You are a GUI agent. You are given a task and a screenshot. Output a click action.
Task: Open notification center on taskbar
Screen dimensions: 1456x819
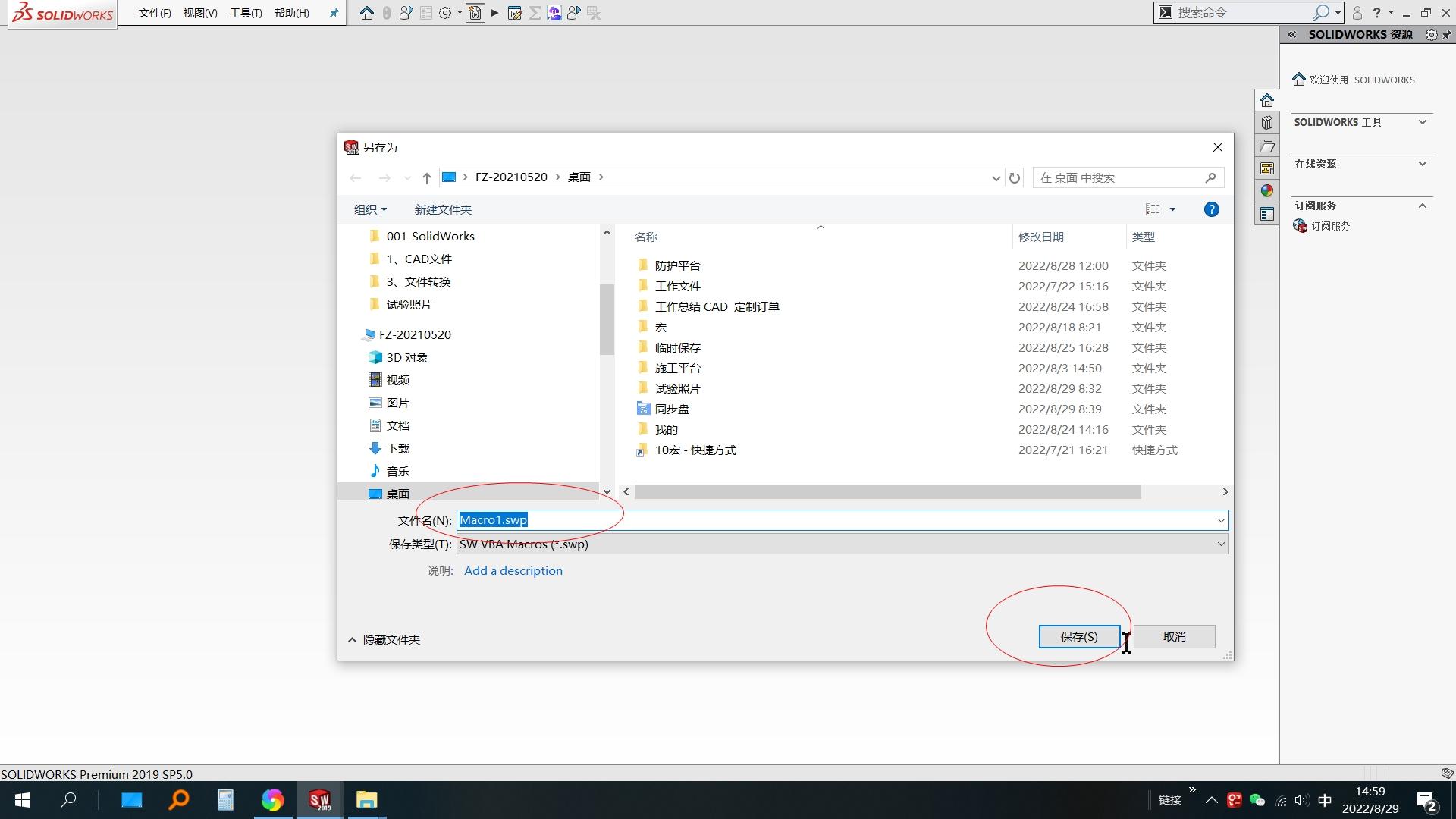1427,801
